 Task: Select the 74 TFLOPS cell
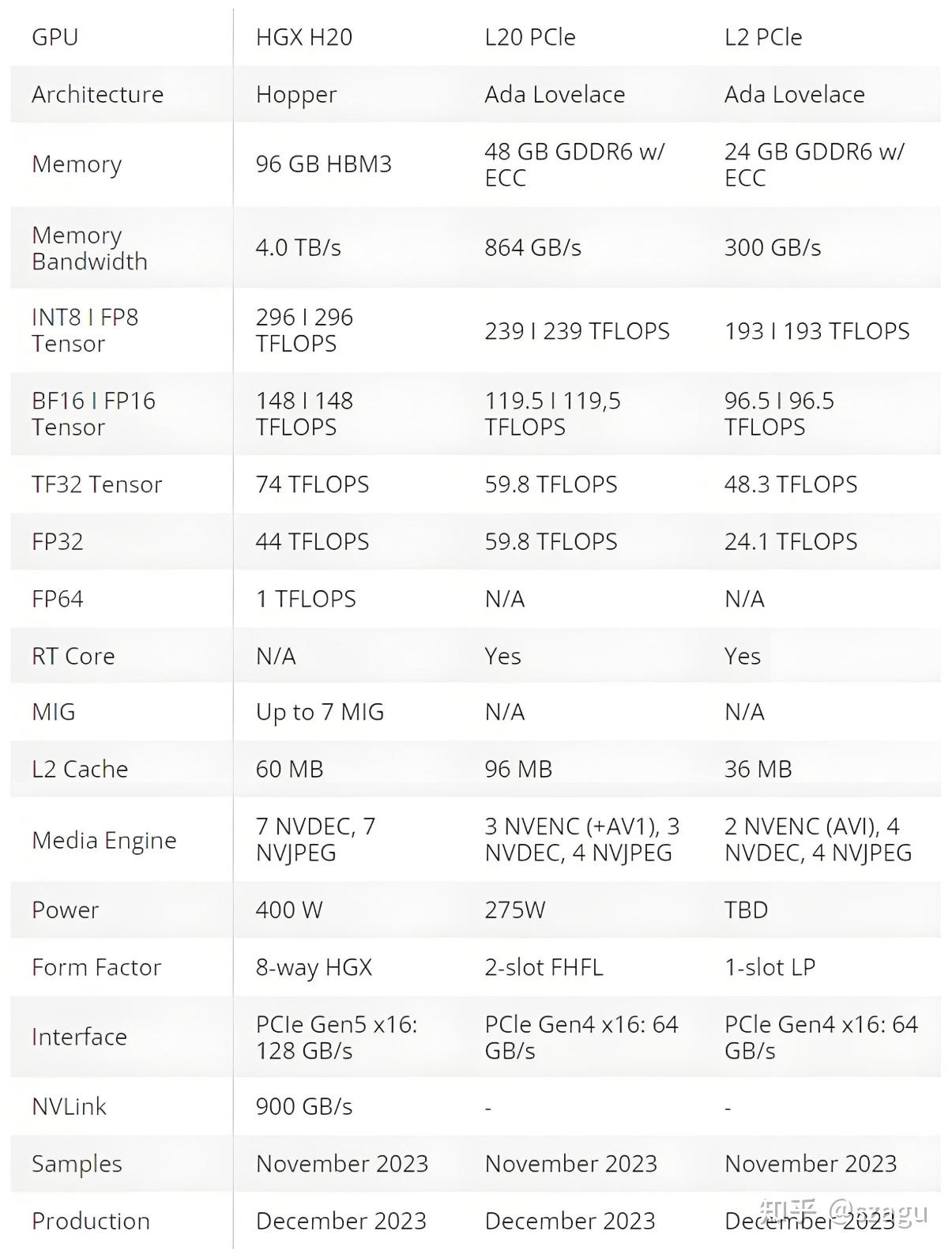312,484
